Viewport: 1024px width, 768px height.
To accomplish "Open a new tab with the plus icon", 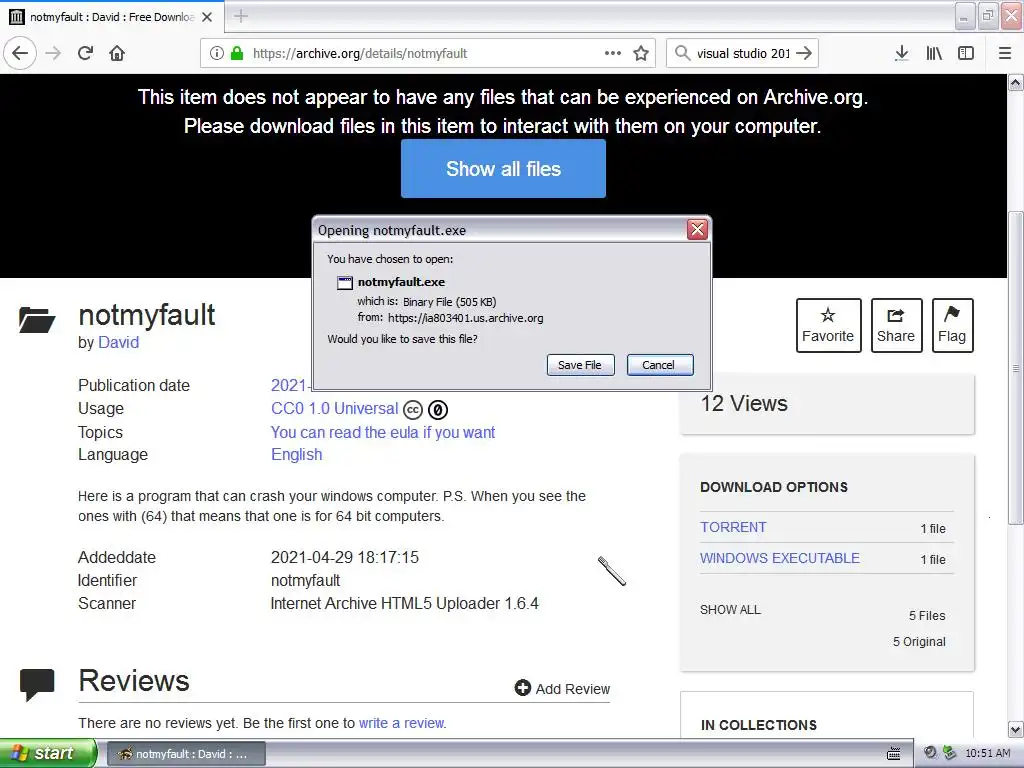I will (241, 16).
